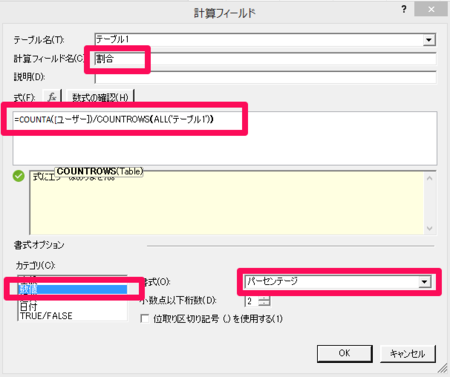
Task: Click the dialog resize grip in the corner
Action: [443, 368]
